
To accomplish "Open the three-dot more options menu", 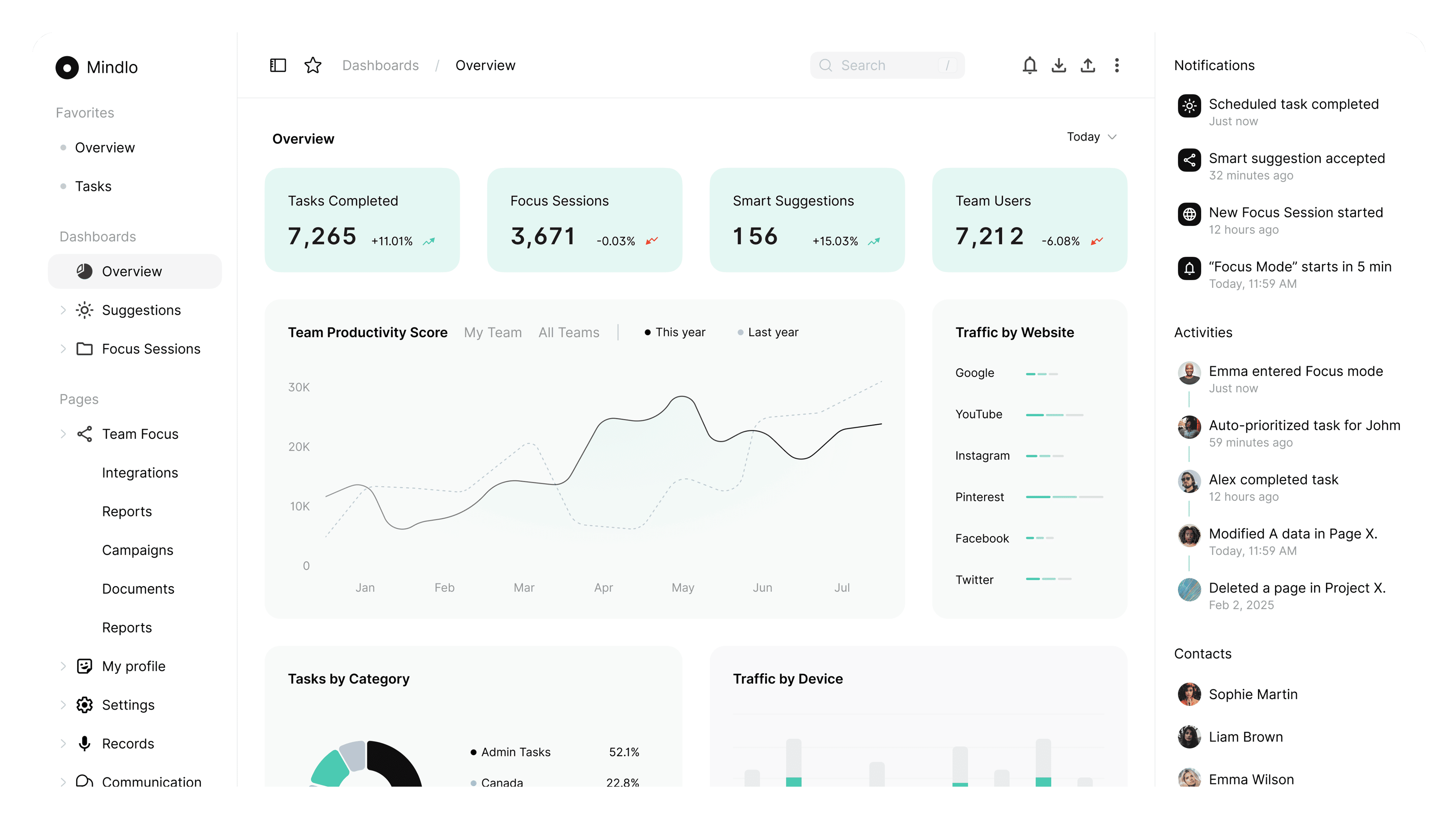I will tap(1116, 66).
